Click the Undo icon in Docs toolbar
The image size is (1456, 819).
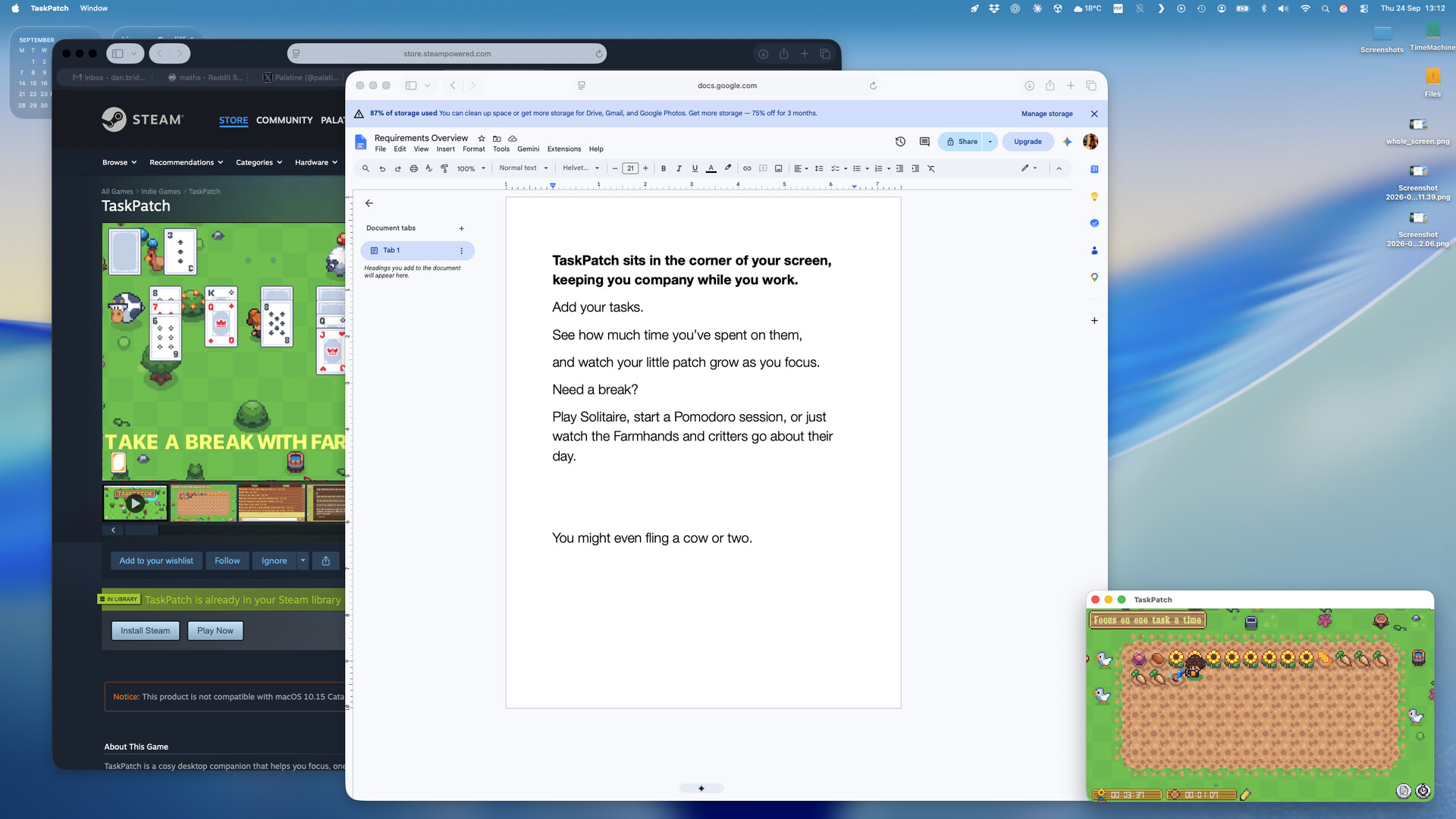[x=382, y=168]
